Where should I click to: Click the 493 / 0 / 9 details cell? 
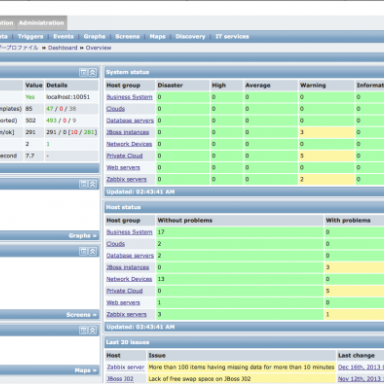pos(72,121)
